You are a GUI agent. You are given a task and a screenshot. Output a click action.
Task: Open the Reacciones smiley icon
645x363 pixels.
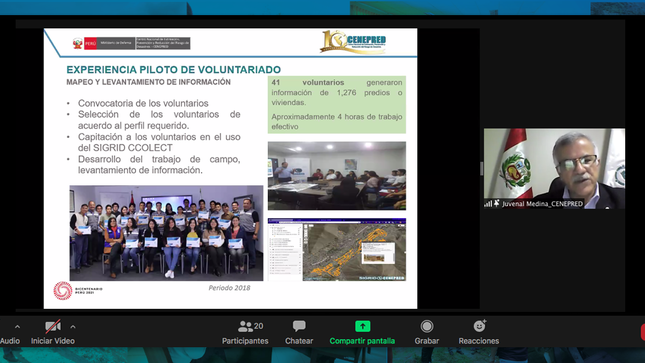[x=479, y=326]
